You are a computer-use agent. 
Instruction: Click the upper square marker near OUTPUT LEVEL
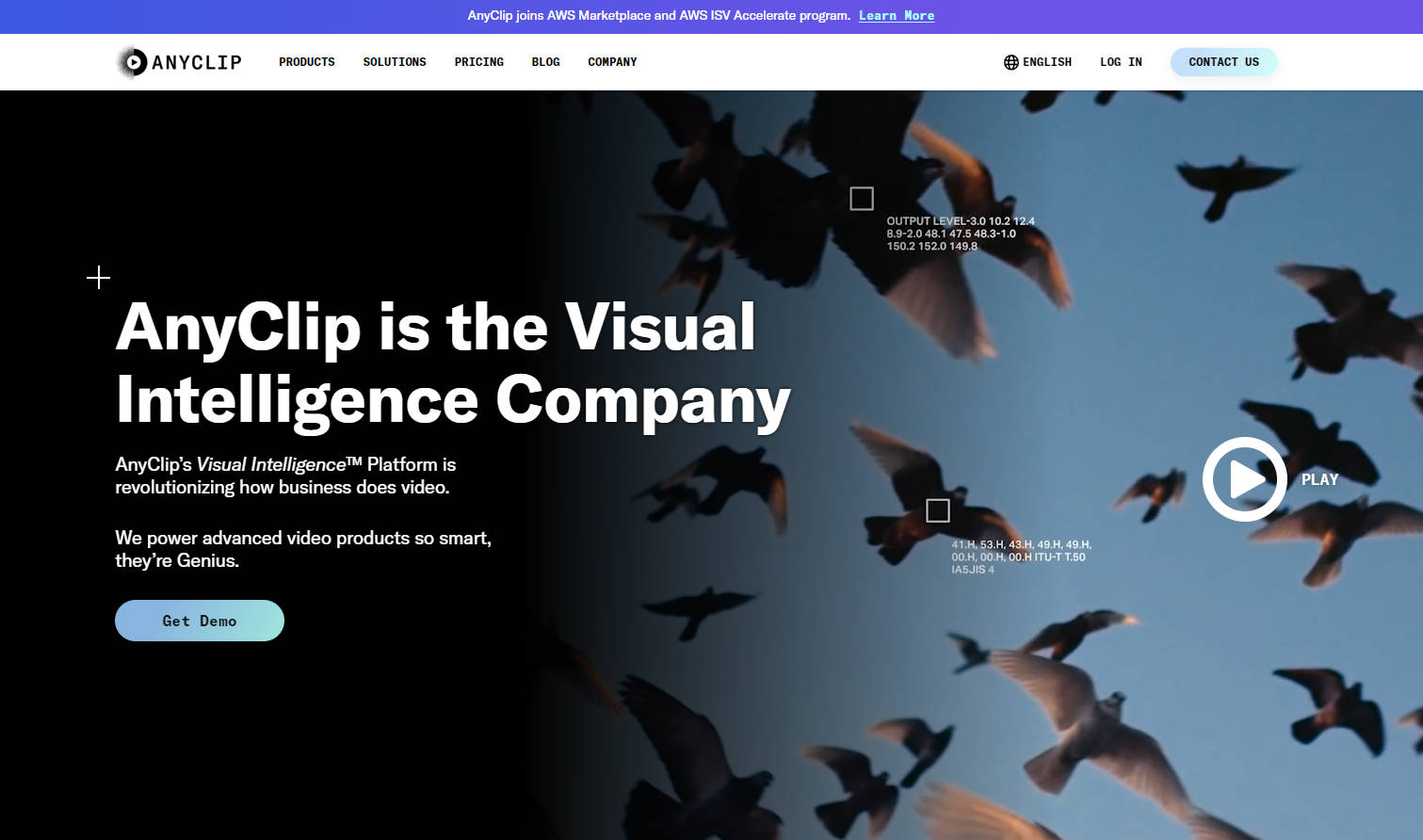tap(862, 199)
